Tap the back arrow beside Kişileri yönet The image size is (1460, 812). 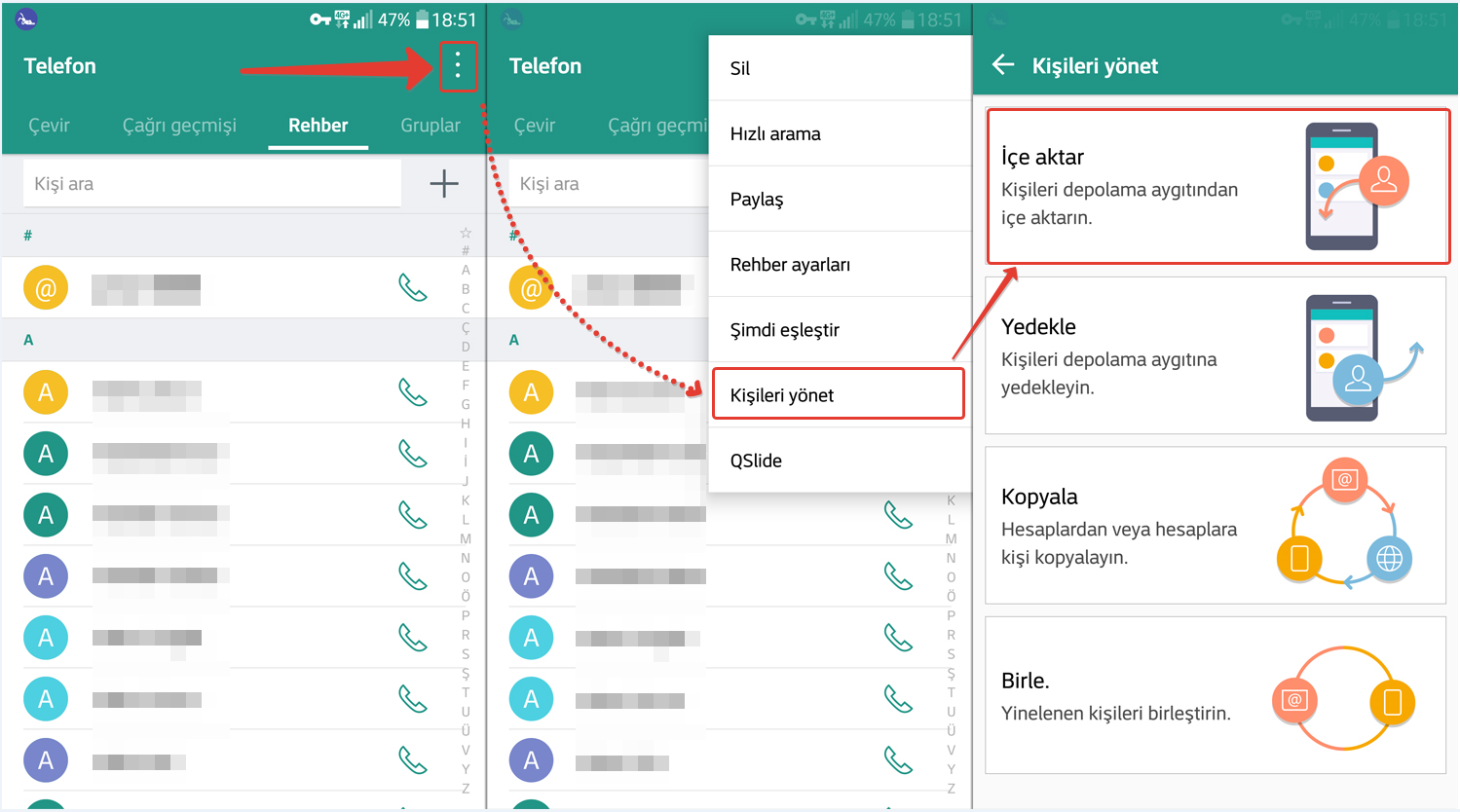(x=1003, y=65)
